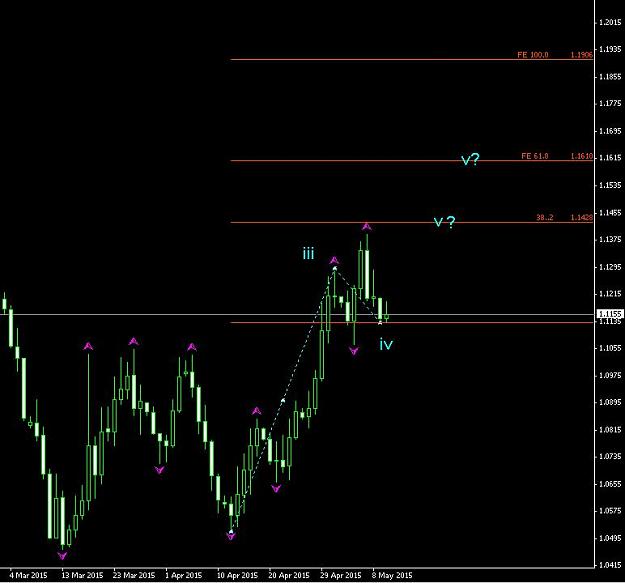The width and height of the screenshot is (625, 583).
Task: Click the 1.0735 price axis label
Action: (610, 457)
